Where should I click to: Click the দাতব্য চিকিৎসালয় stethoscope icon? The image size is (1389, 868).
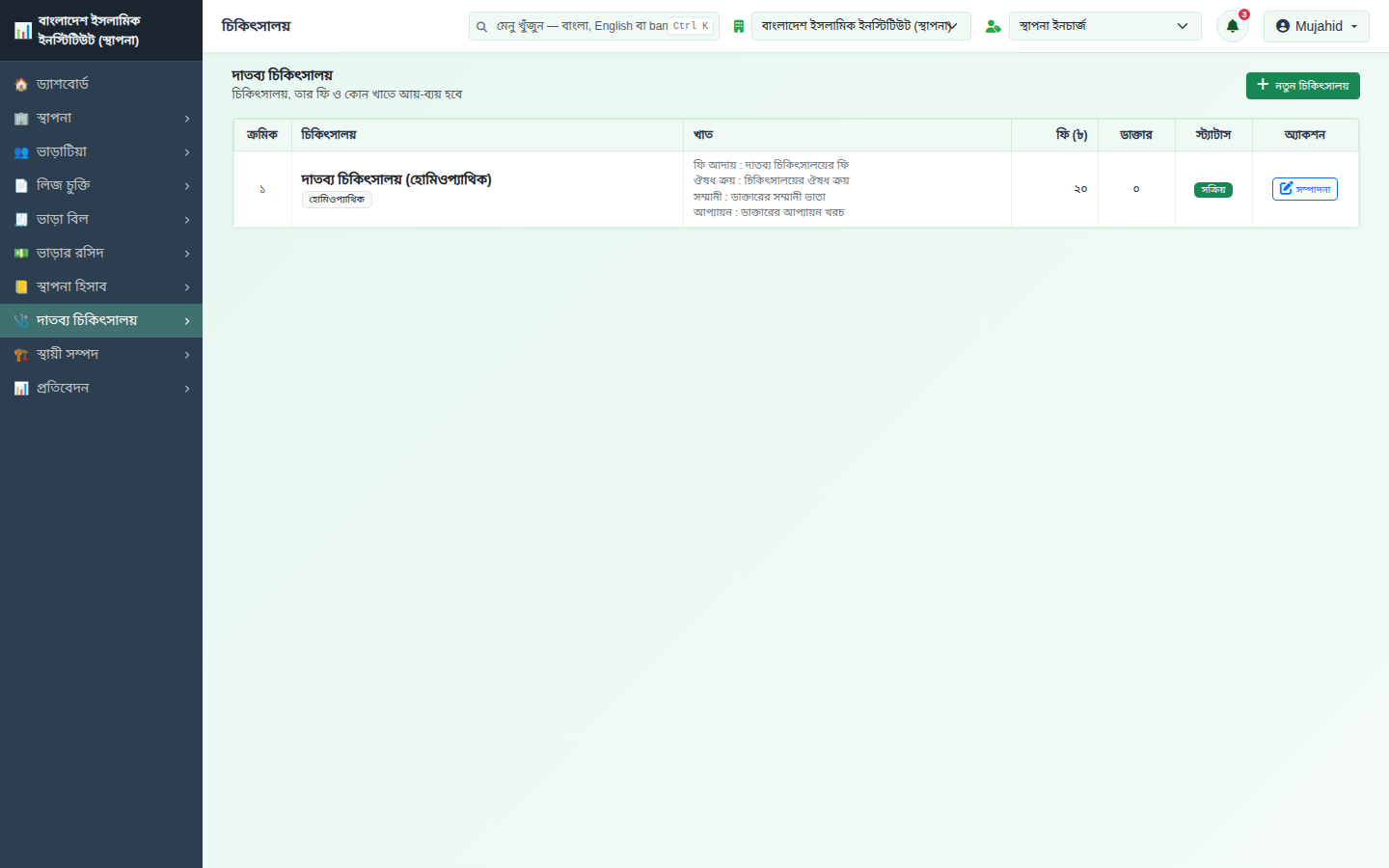(x=21, y=321)
